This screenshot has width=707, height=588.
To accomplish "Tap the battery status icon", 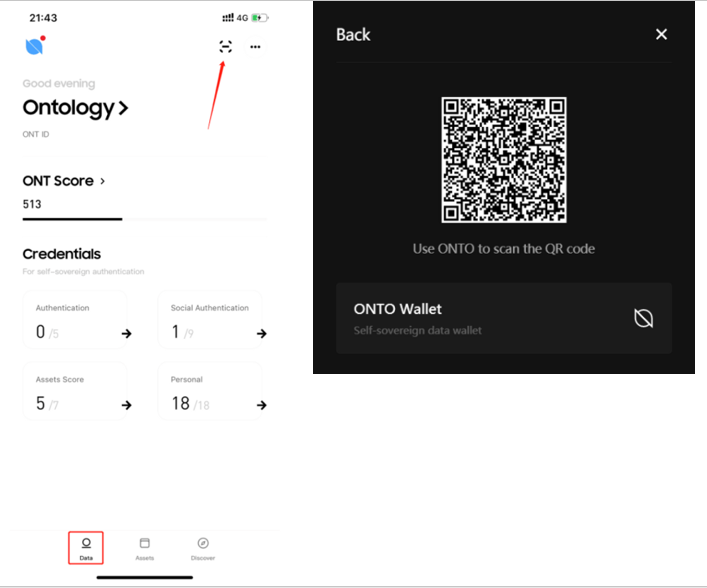I will point(260,18).
